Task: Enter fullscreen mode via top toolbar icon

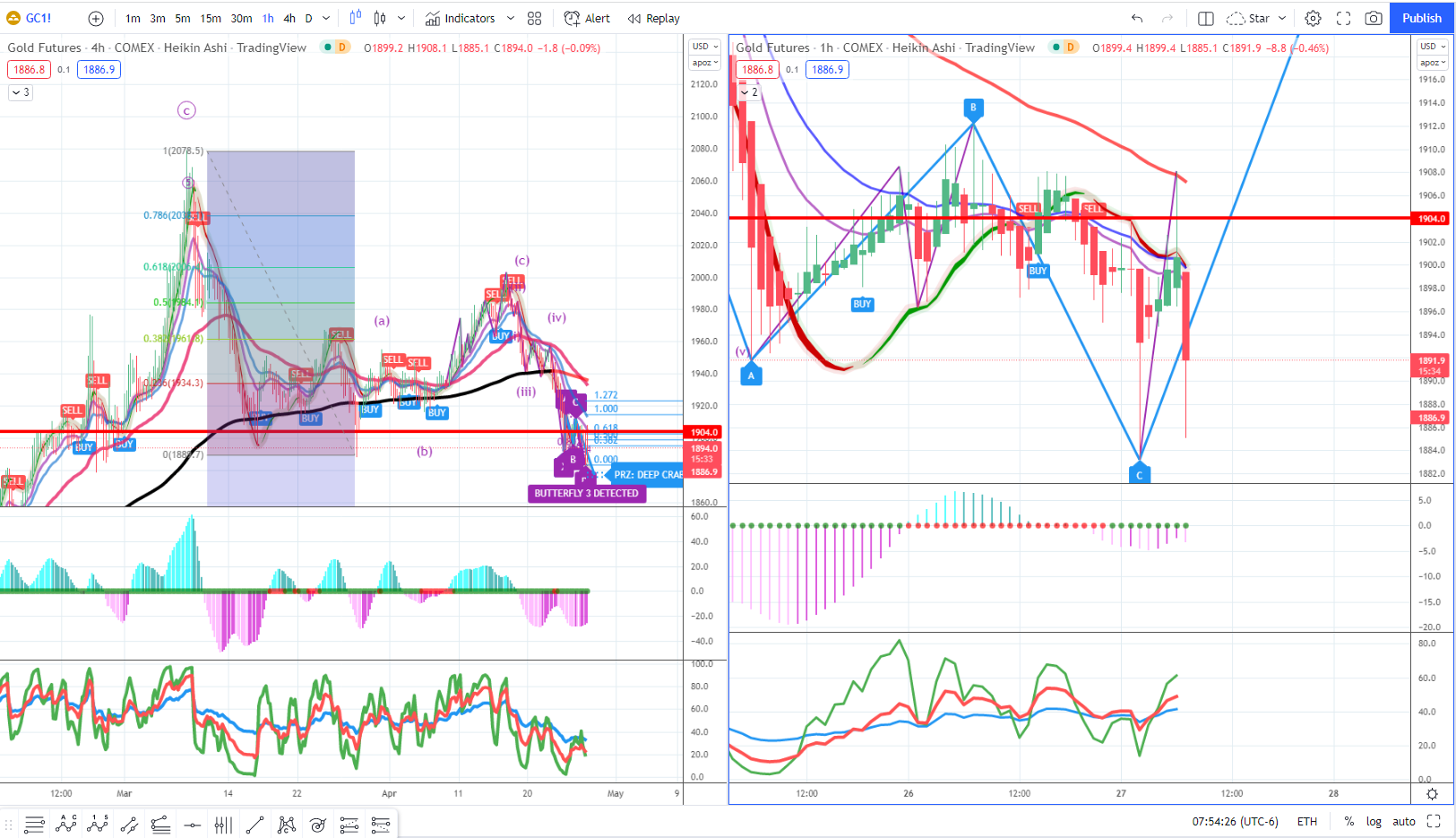Action: click(1343, 18)
